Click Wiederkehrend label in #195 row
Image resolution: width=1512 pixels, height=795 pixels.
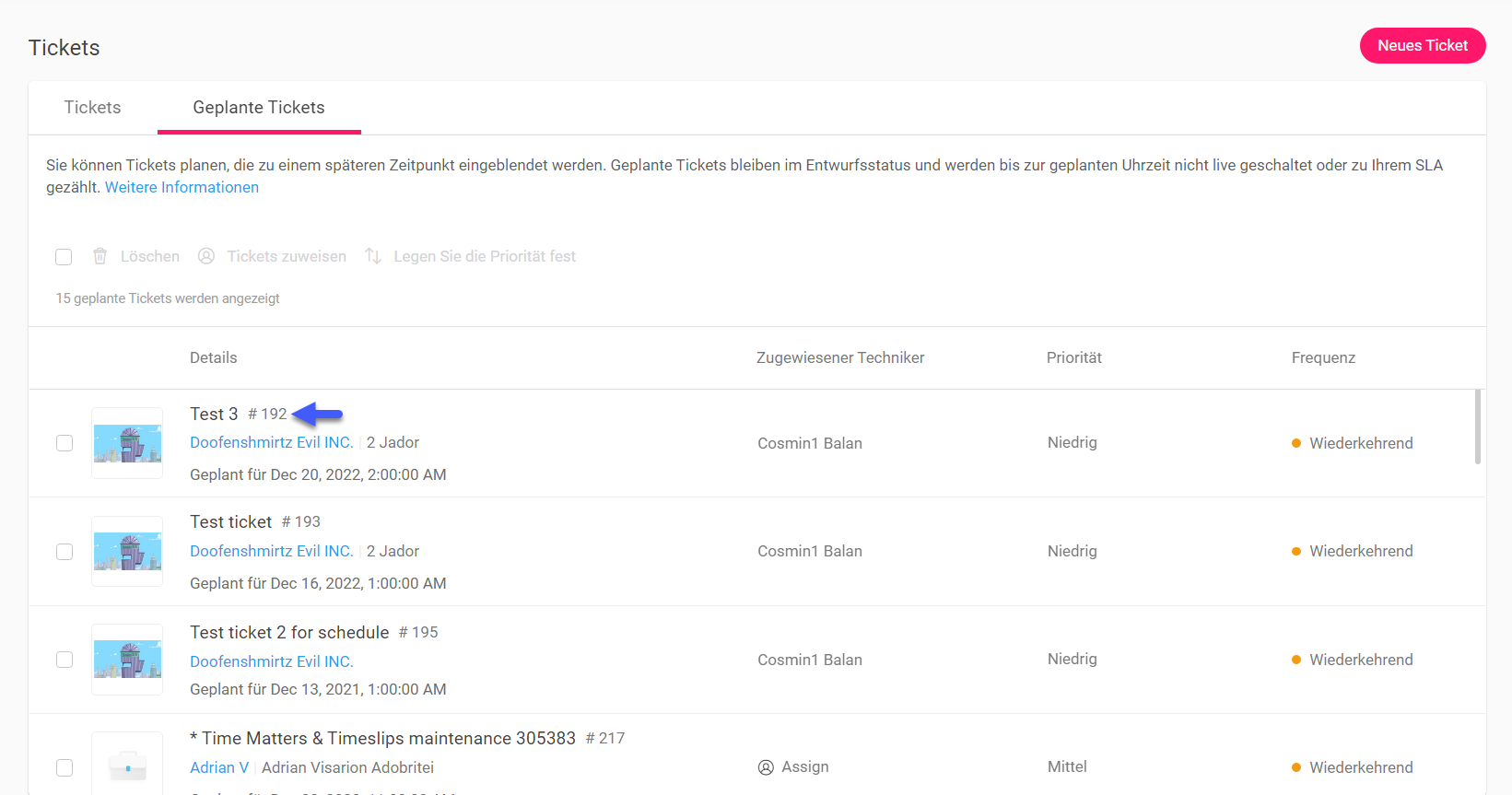click(x=1361, y=660)
